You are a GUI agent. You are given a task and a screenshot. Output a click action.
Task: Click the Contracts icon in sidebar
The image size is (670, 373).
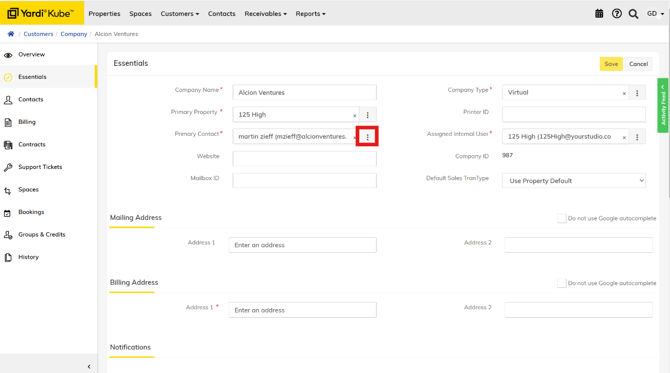click(8, 145)
